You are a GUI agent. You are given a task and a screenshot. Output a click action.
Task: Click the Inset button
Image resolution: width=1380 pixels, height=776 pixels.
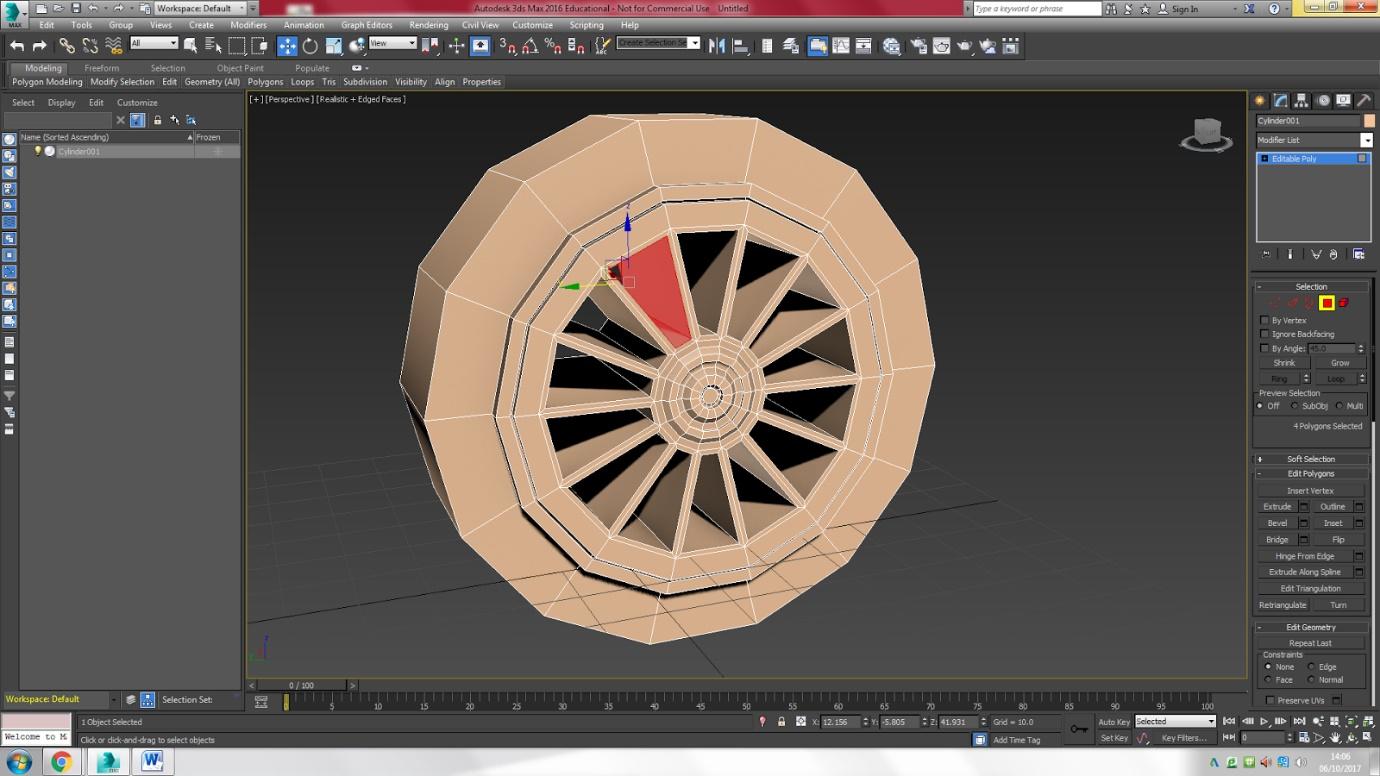tap(1333, 523)
